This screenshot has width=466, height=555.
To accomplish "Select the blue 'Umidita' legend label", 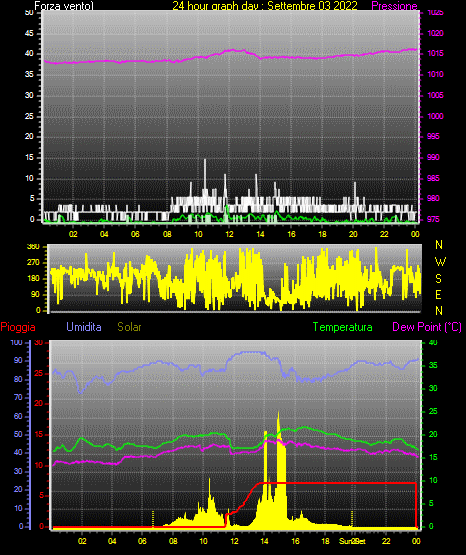I will coord(84,327).
